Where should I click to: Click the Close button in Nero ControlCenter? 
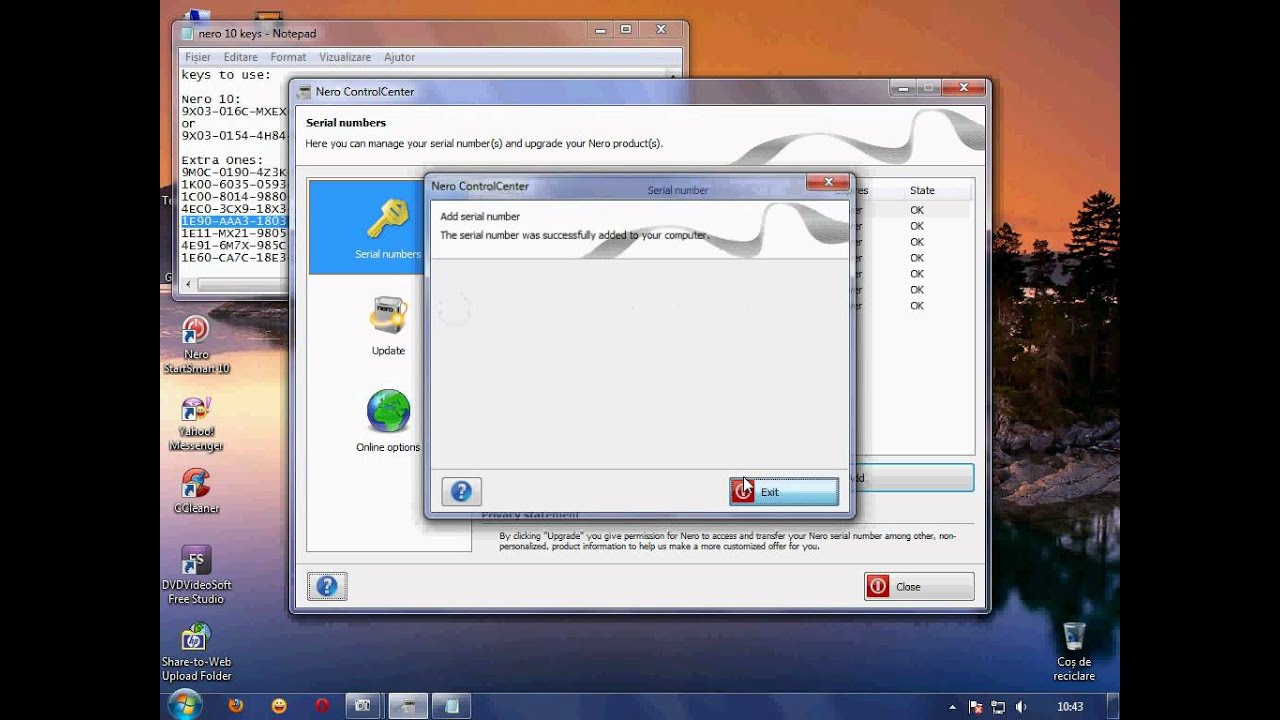pyautogui.click(x=919, y=587)
